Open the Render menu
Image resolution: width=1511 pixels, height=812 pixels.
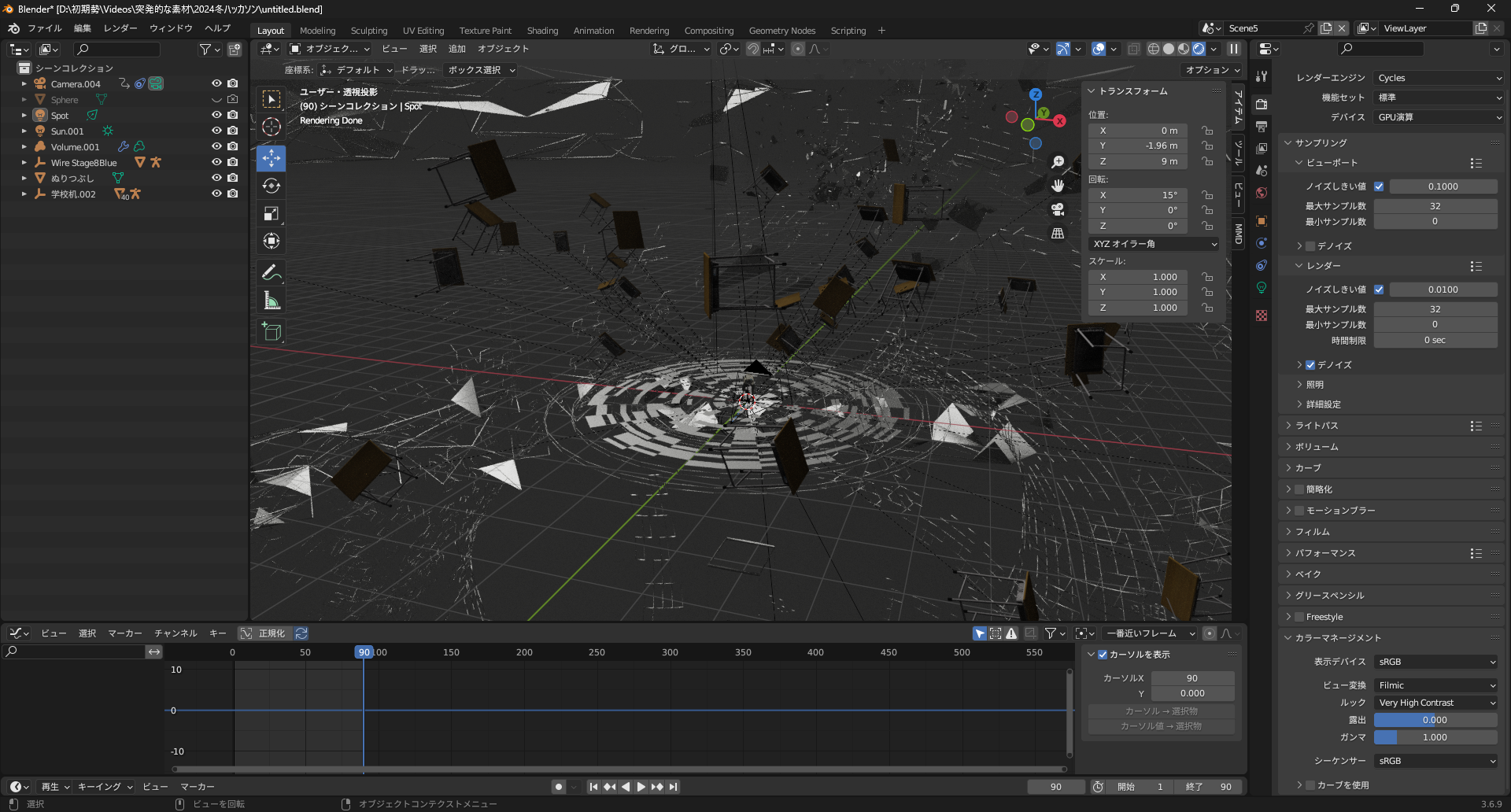[x=120, y=28]
